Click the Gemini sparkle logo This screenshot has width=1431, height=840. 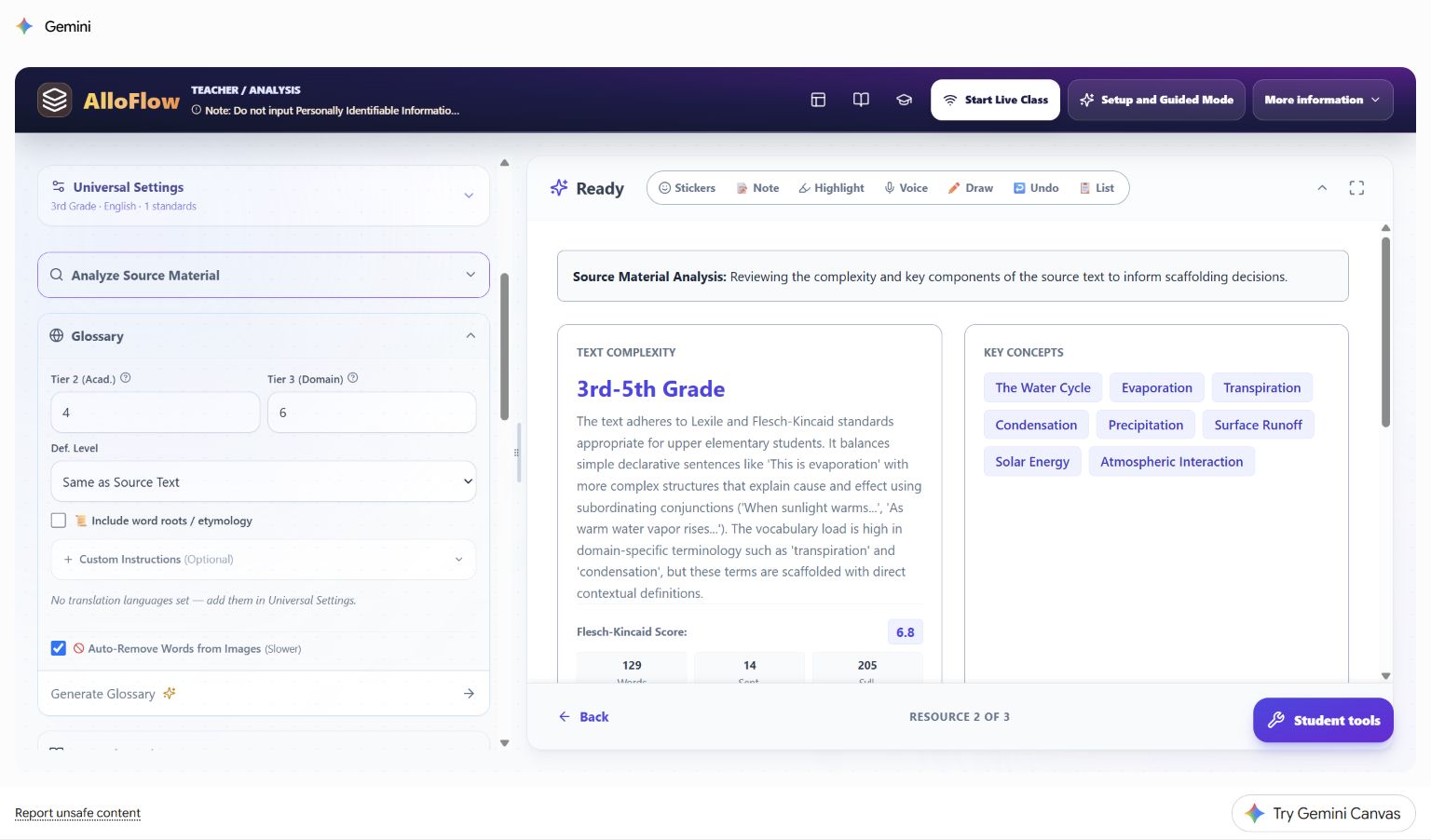click(25, 26)
